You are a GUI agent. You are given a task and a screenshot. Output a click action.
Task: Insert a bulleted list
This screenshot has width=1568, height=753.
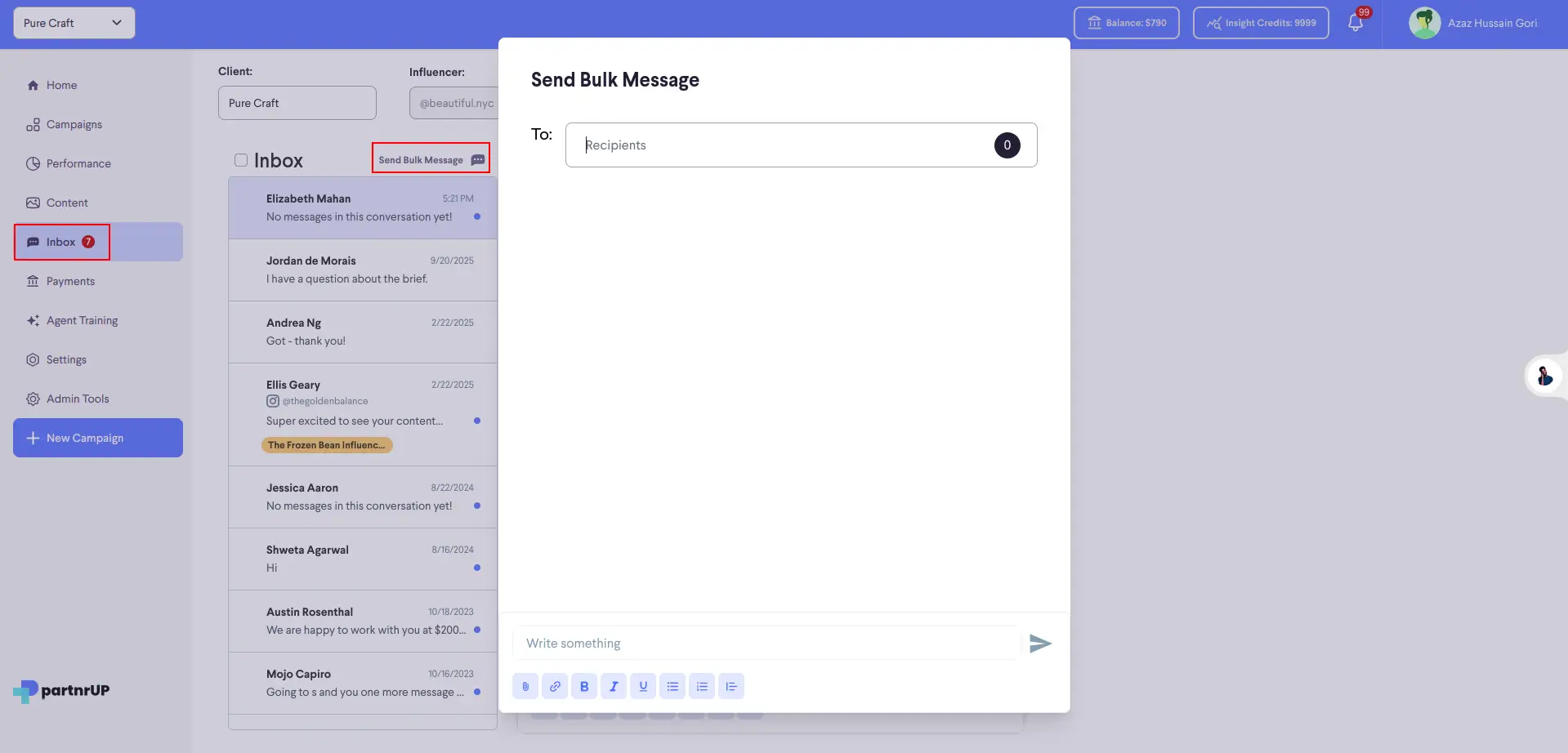pyautogui.click(x=672, y=686)
